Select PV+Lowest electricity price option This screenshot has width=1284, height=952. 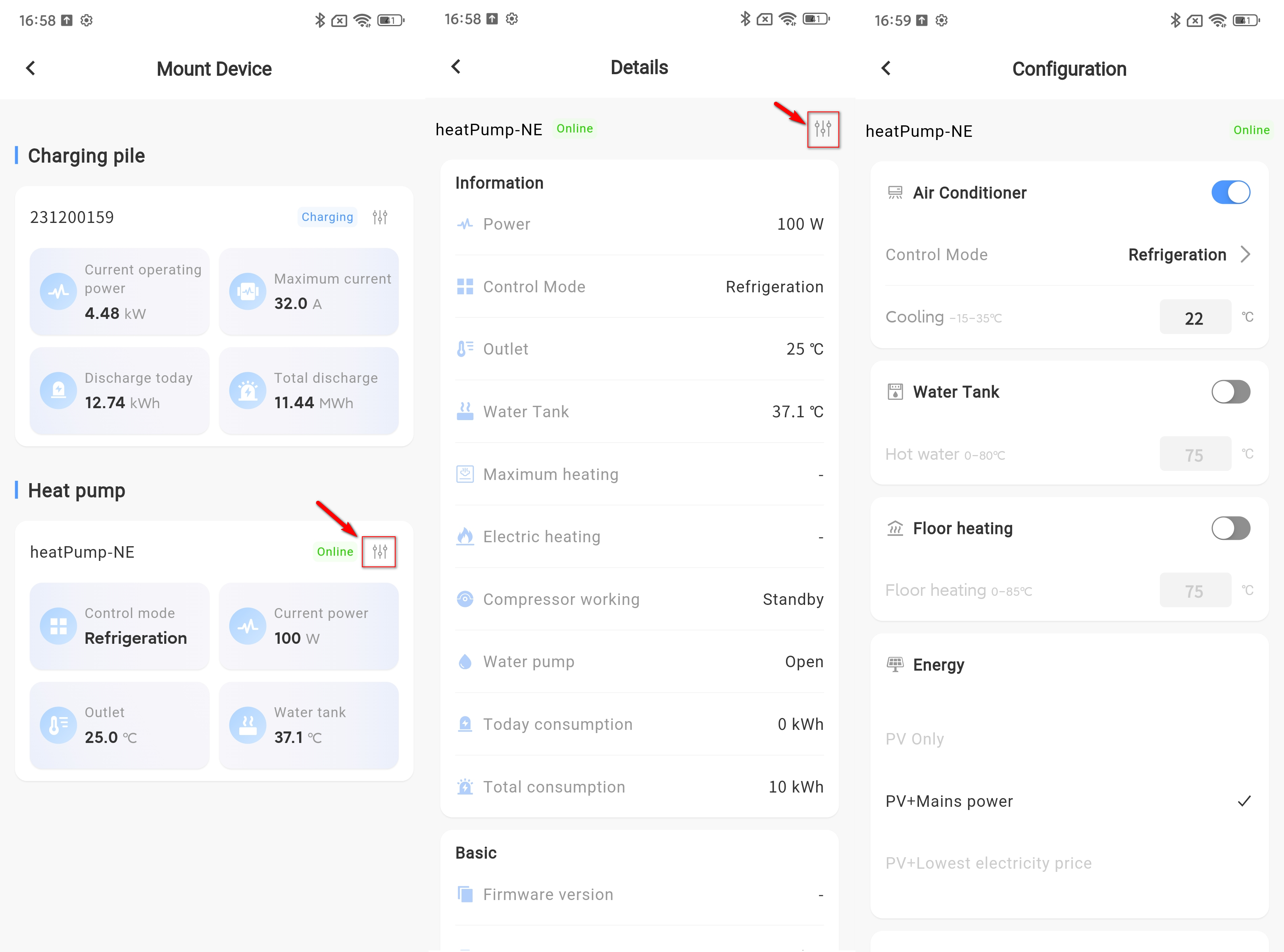(x=988, y=863)
